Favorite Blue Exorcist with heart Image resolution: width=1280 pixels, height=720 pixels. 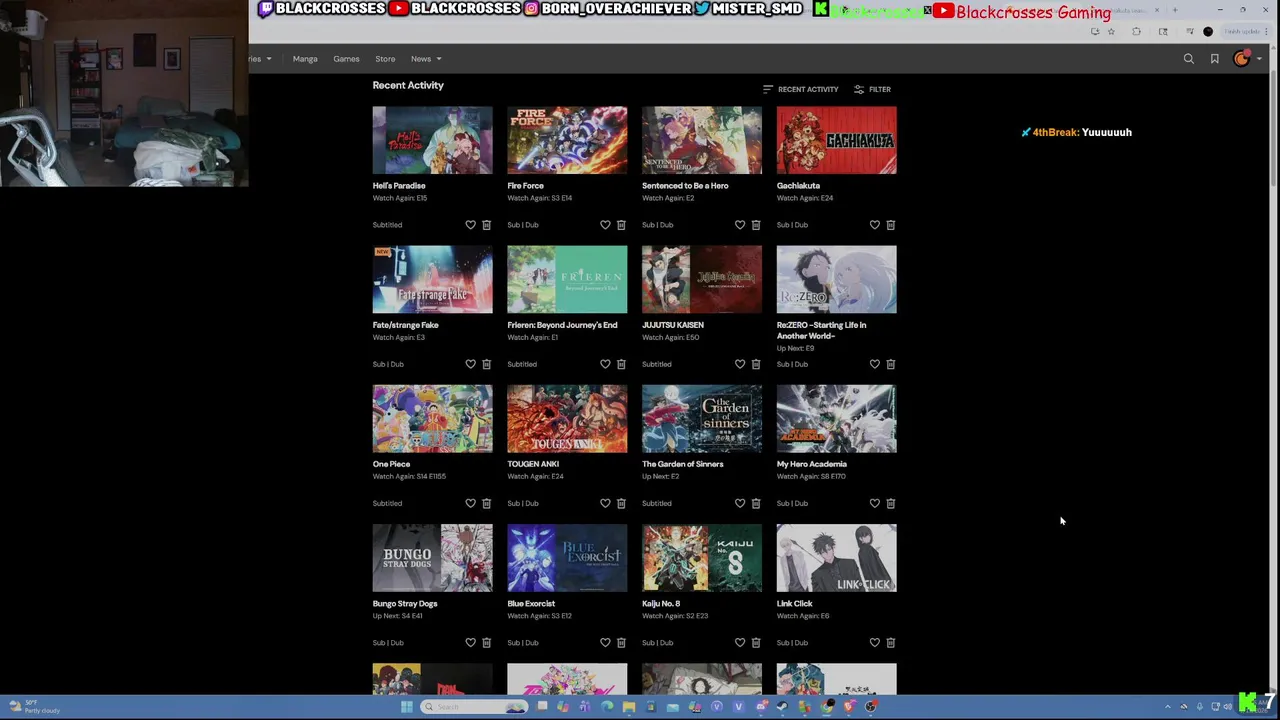tap(605, 643)
